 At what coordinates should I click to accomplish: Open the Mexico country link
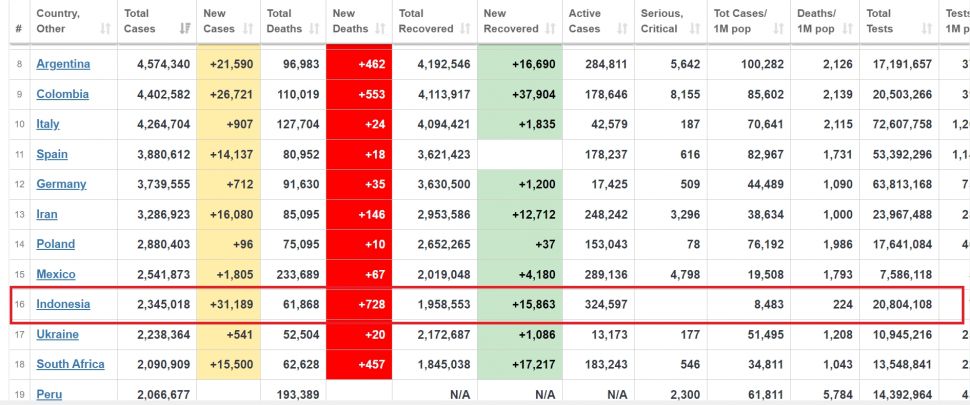[x=56, y=275]
